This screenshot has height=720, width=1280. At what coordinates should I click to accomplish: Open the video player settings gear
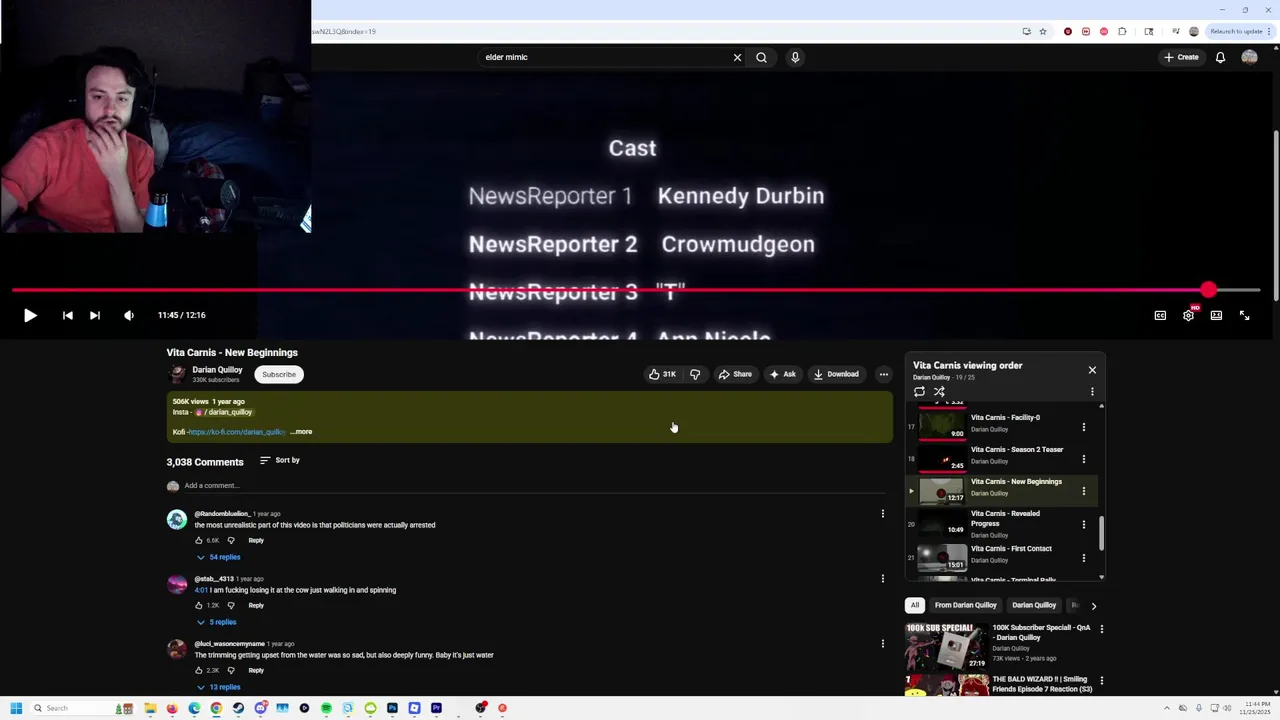(x=1188, y=315)
